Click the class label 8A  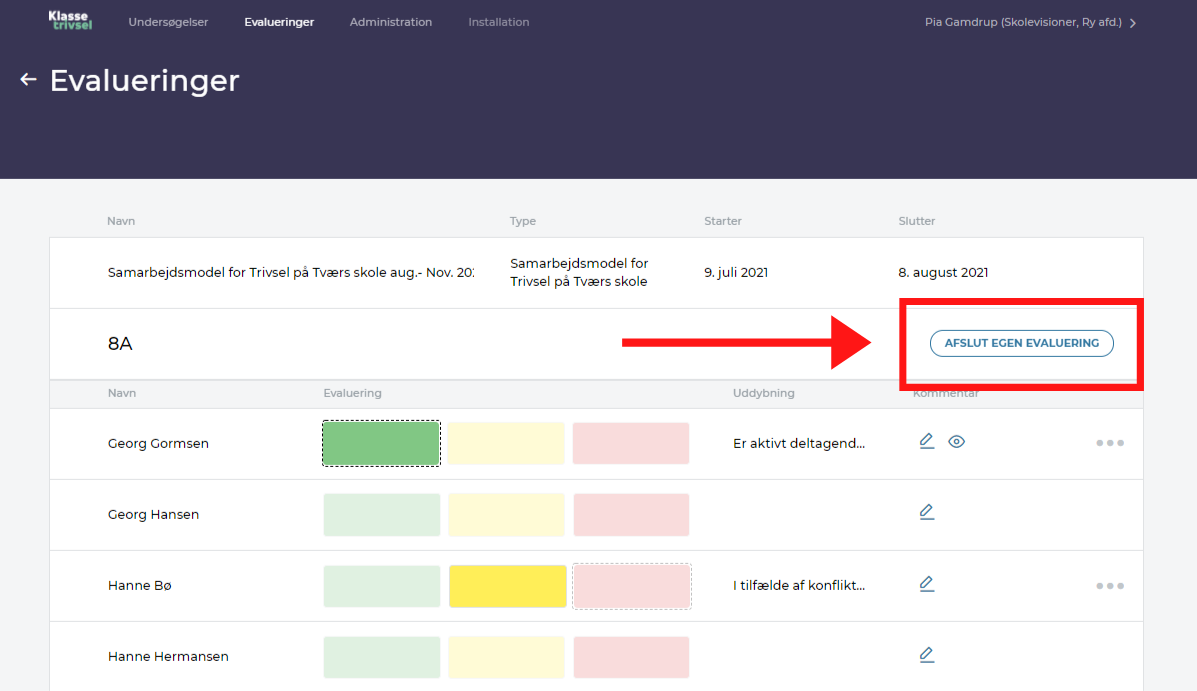click(120, 344)
